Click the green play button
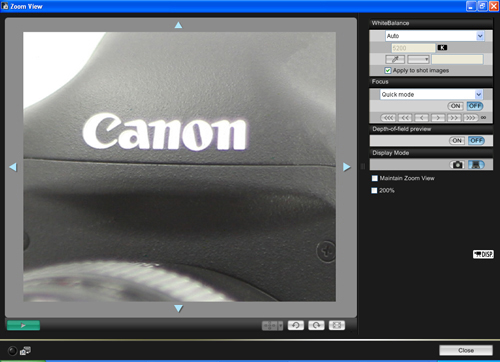 [23, 325]
